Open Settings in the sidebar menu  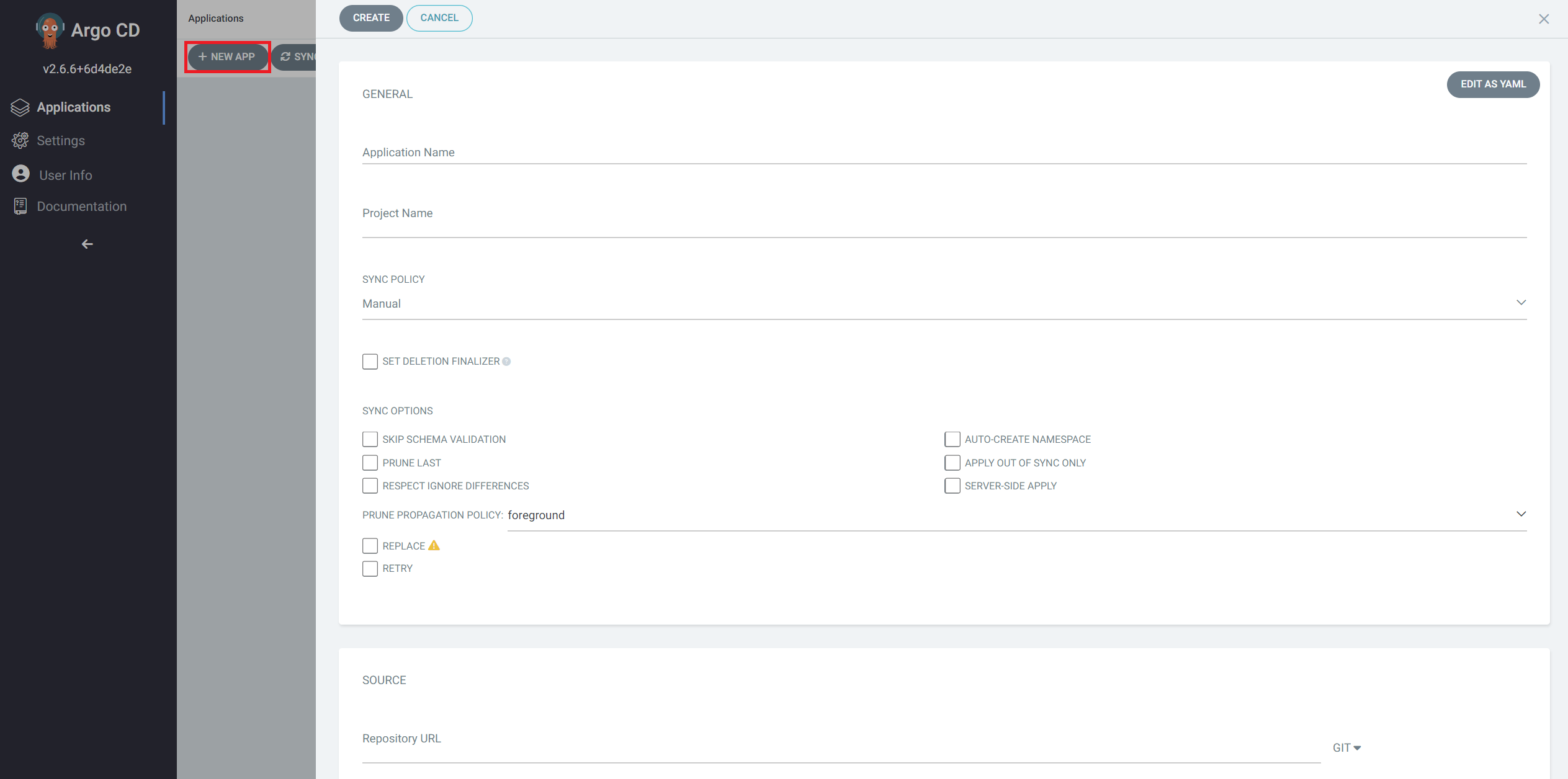click(61, 141)
